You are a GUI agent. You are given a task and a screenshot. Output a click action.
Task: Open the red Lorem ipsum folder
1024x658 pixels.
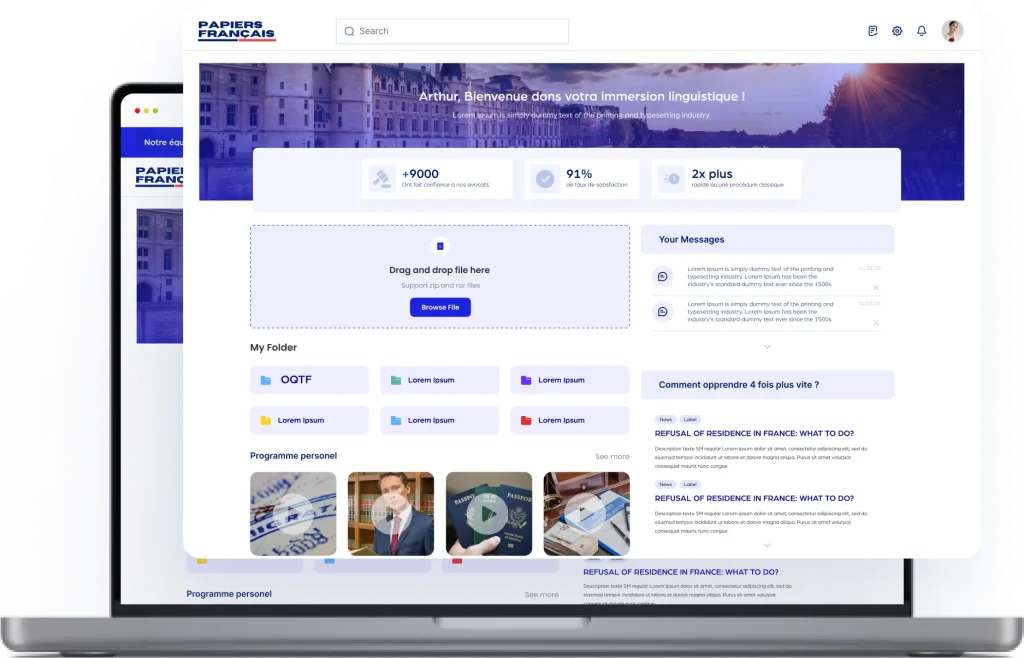569,420
